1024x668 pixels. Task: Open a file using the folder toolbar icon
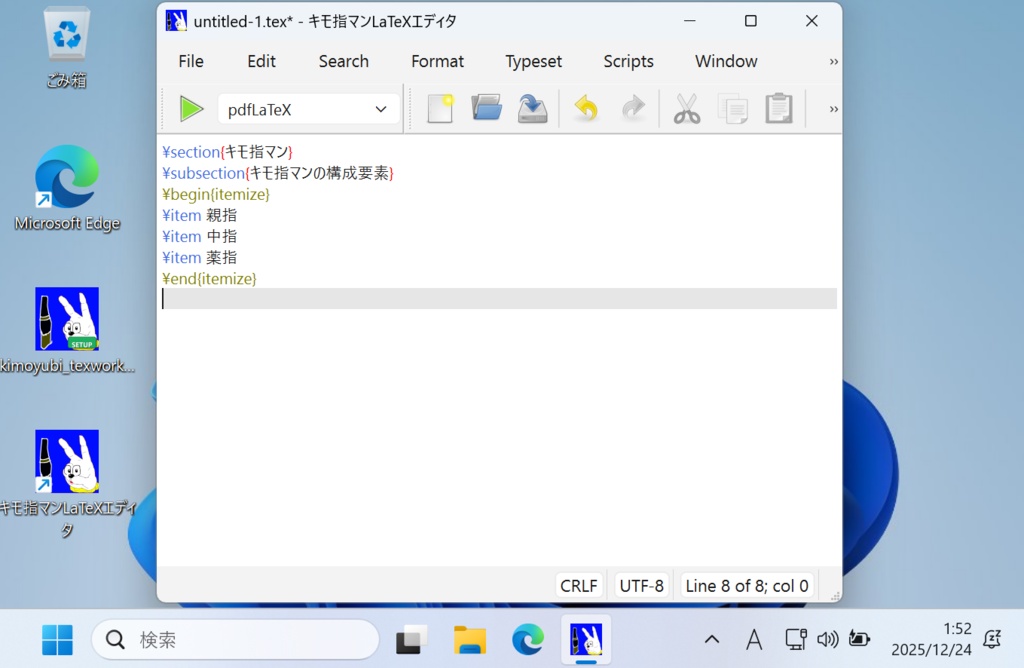coord(486,108)
